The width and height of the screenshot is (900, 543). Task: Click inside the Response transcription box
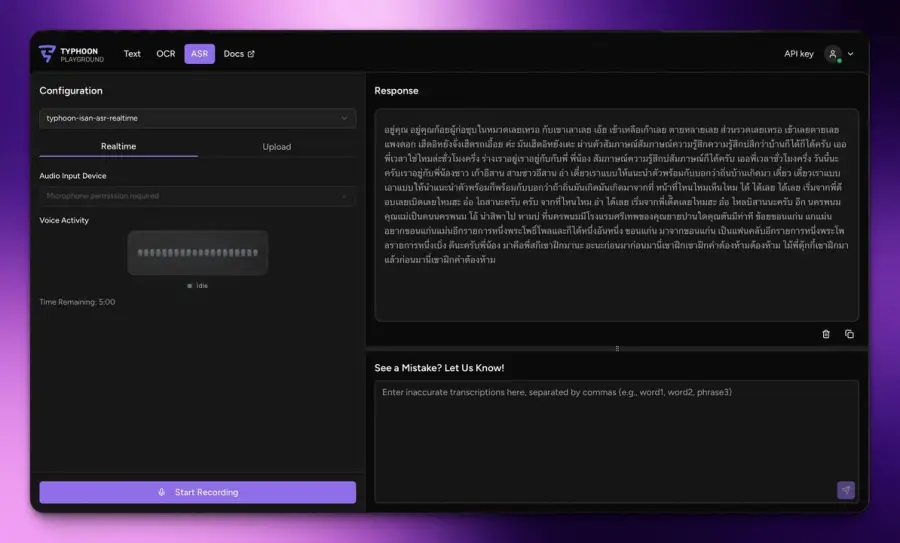[x=616, y=215]
